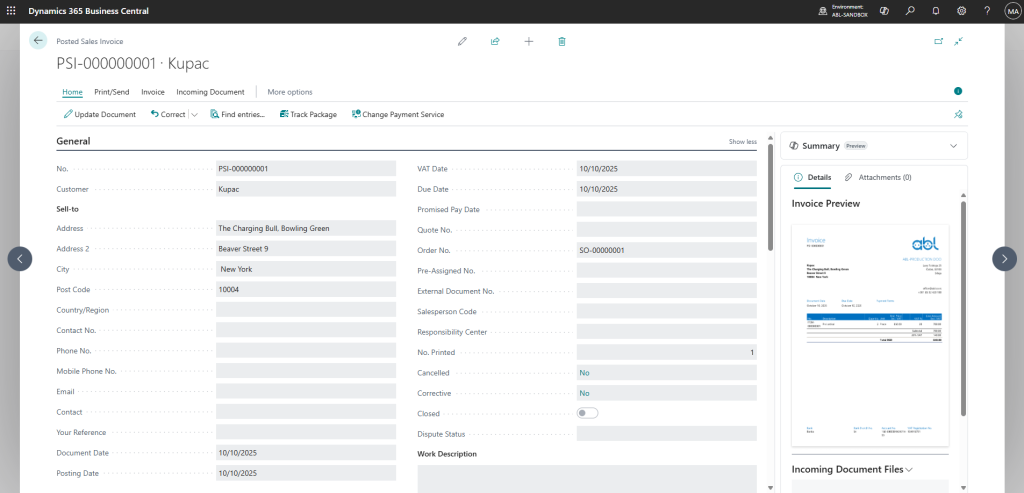Click the main form vertical scrollbar

(x=771, y=197)
